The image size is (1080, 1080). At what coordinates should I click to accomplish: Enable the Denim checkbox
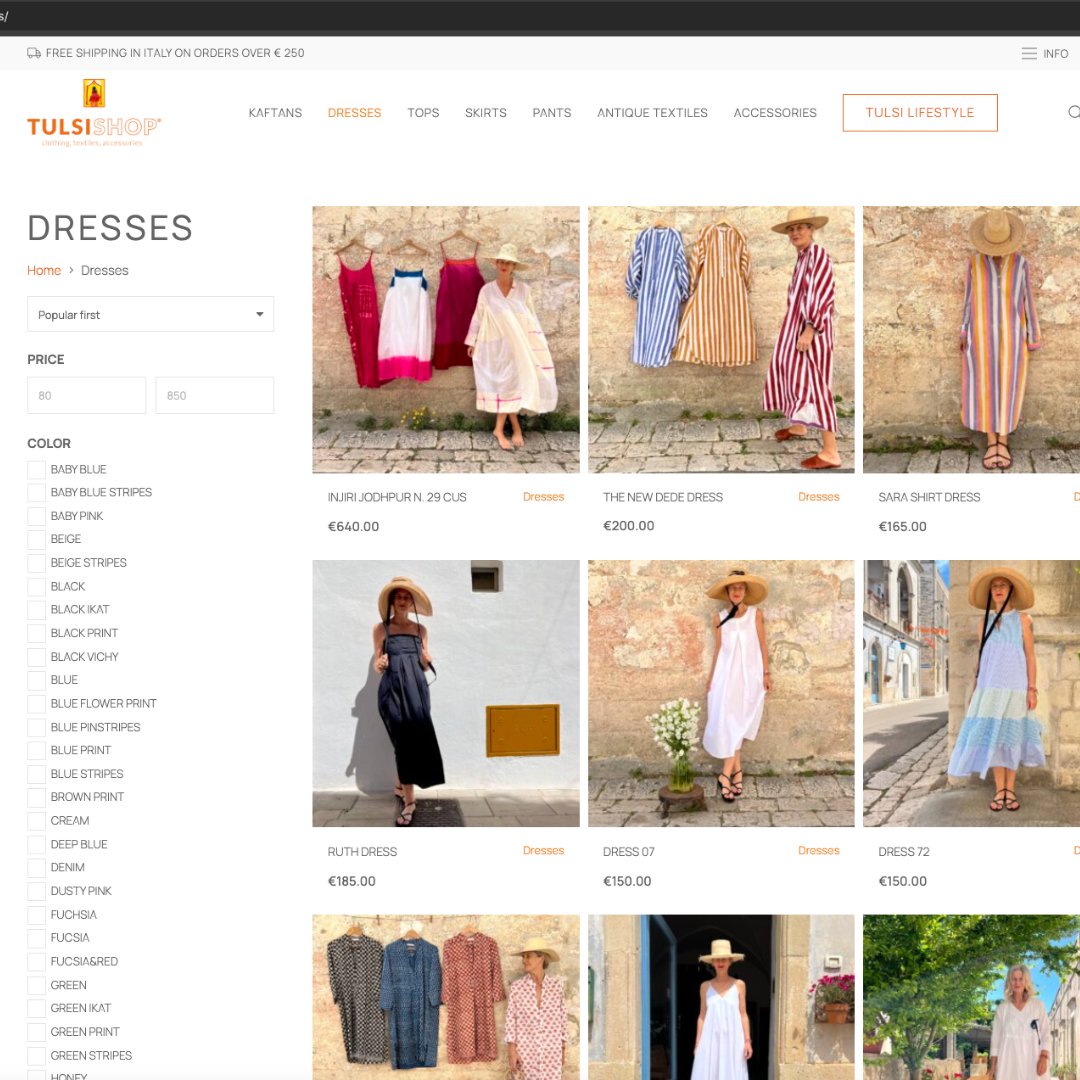[x=37, y=867]
